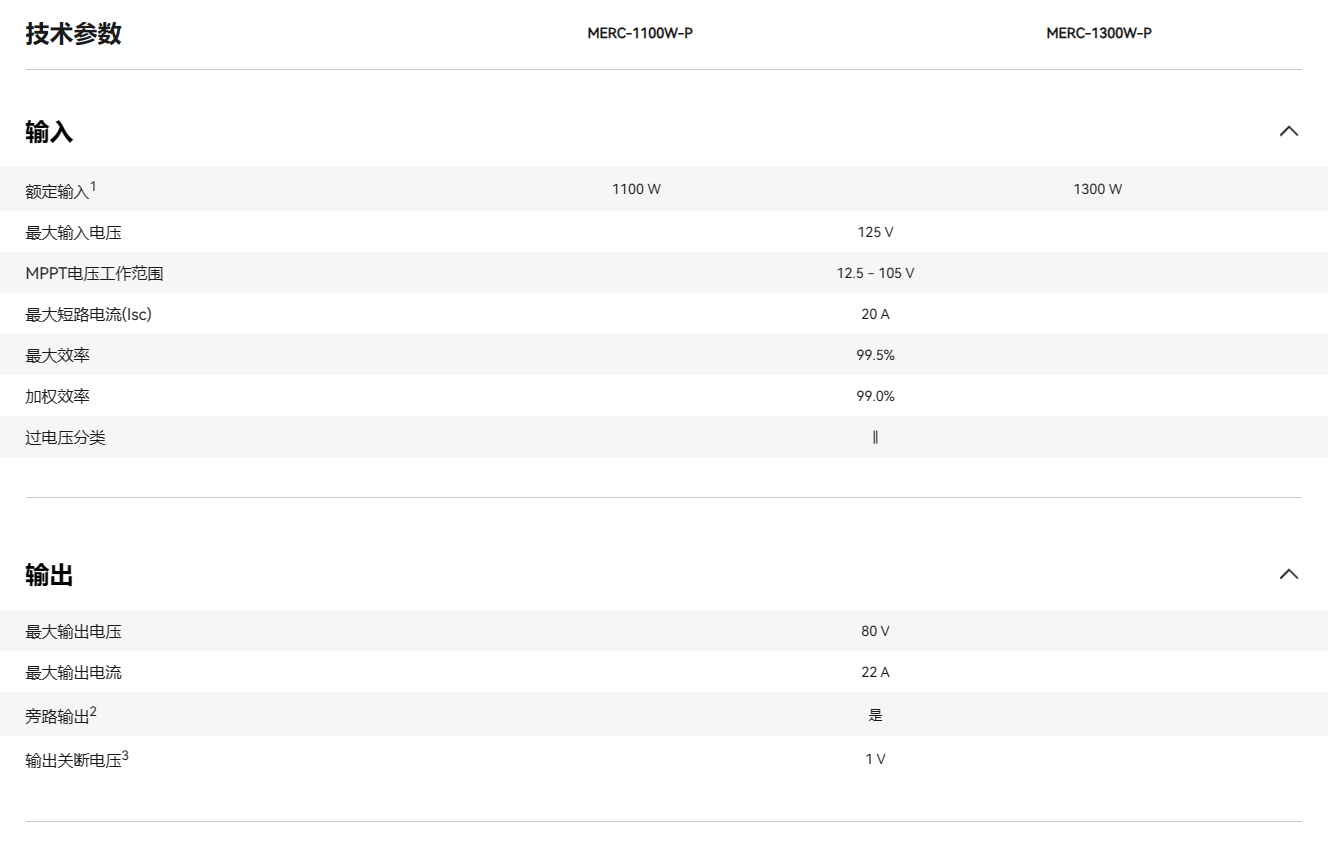This screenshot has width=1328, height=845.
Task: Click the 99.5% maximum efficiency value
Action: point(875,355)
